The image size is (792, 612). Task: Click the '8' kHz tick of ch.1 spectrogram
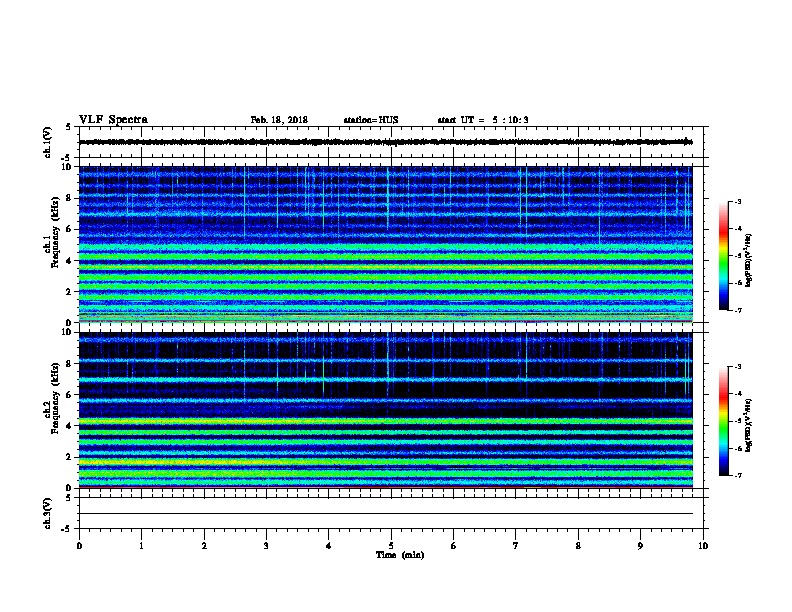coord(69,198)
